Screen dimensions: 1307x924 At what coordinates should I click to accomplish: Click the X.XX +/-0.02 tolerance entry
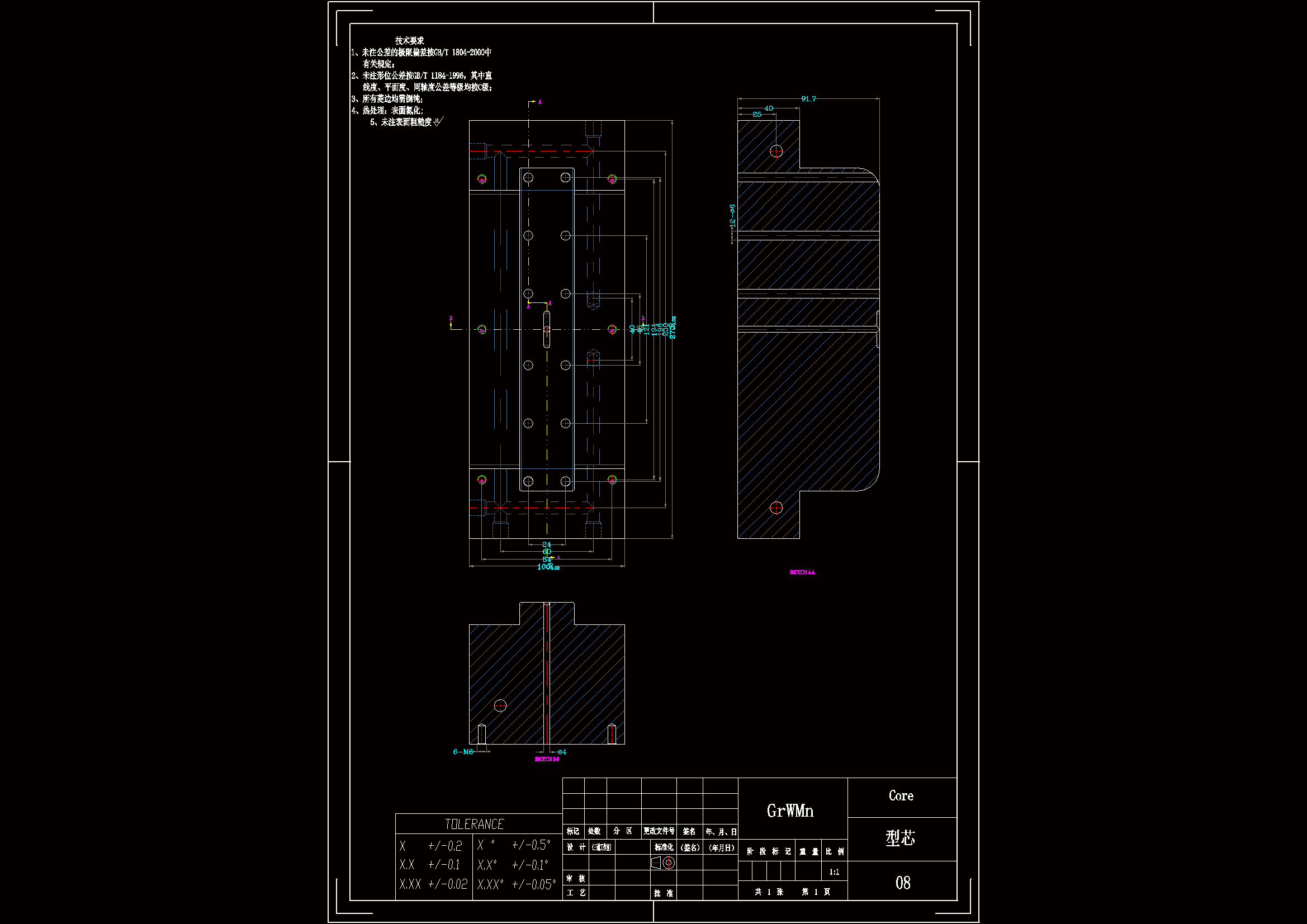tap(433, 884)
